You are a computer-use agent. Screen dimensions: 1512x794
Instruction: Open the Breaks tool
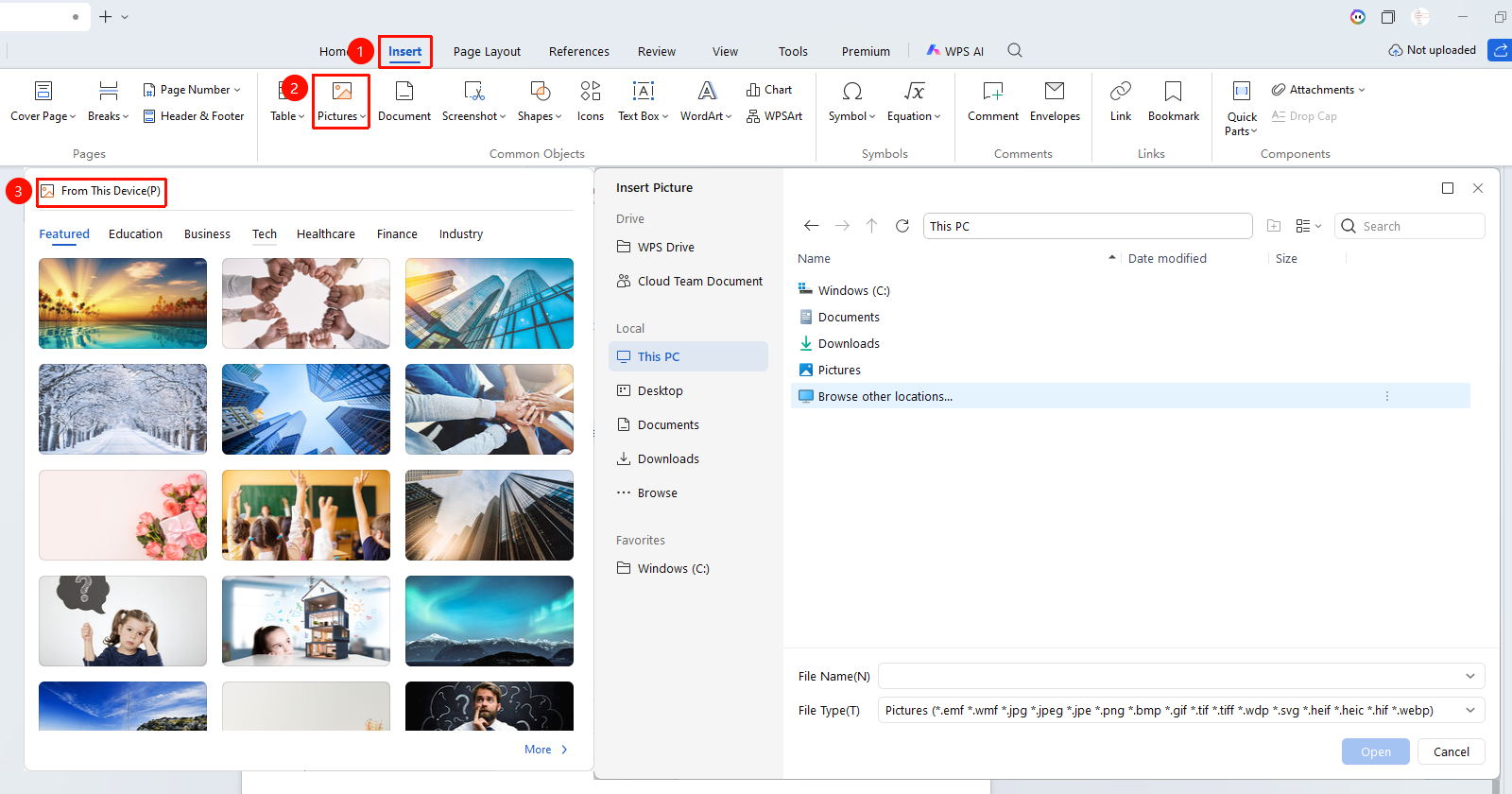108,102
